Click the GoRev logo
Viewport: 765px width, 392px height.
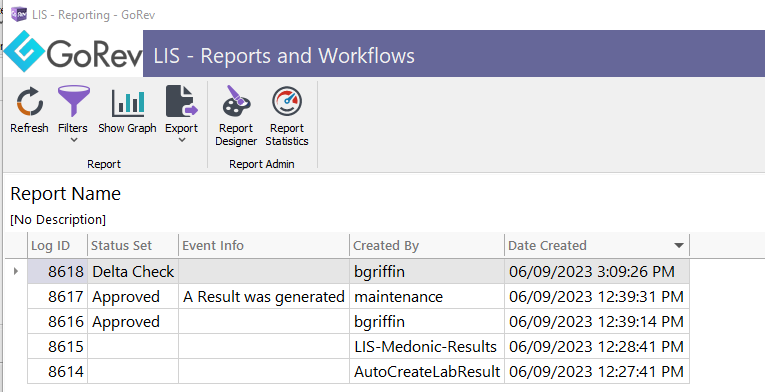[73, 52]
